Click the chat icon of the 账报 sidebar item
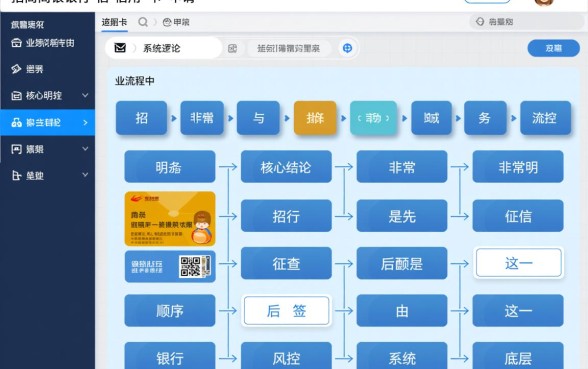This screenshot has width=588, height=369. (x=16, y=149)
